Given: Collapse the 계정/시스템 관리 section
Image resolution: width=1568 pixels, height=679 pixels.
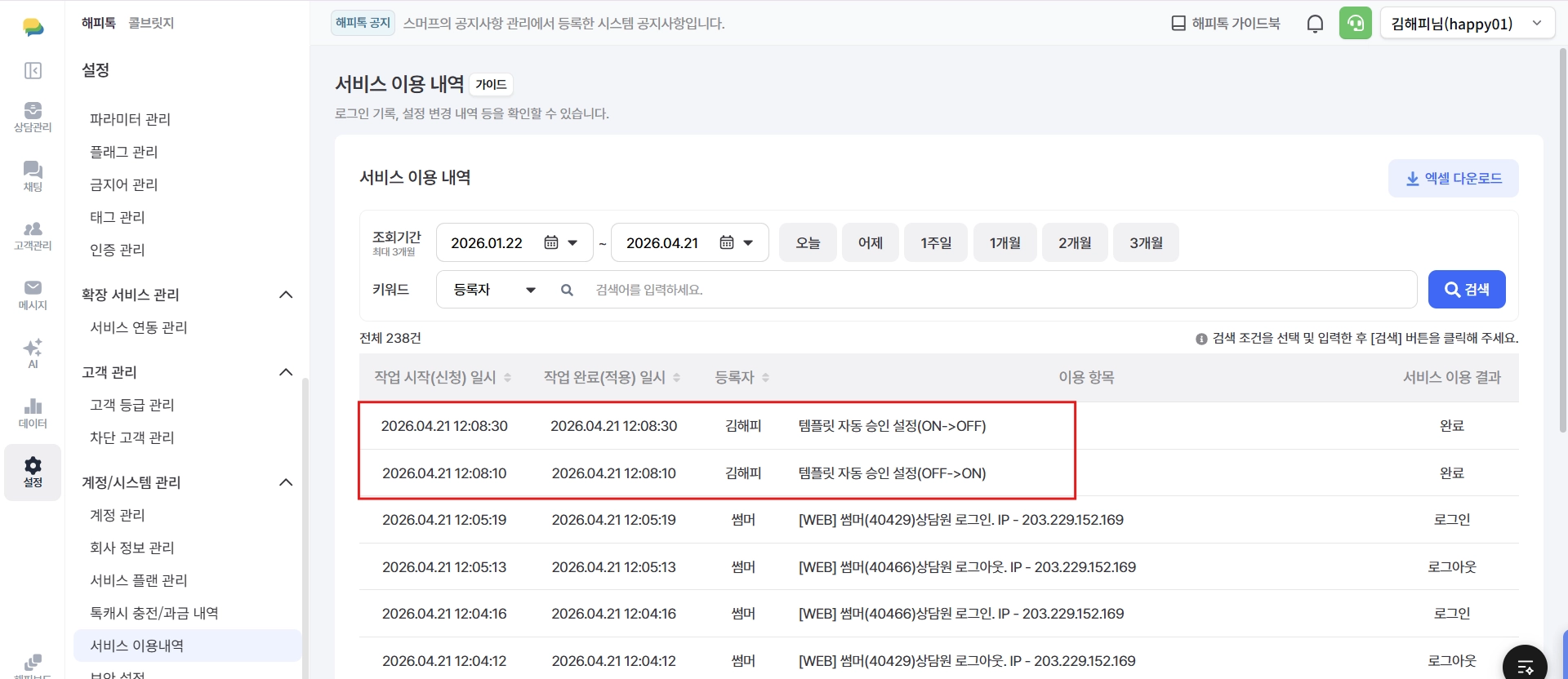Looking at the screenshot, I should pyautogui.click(x=286, y=482).
